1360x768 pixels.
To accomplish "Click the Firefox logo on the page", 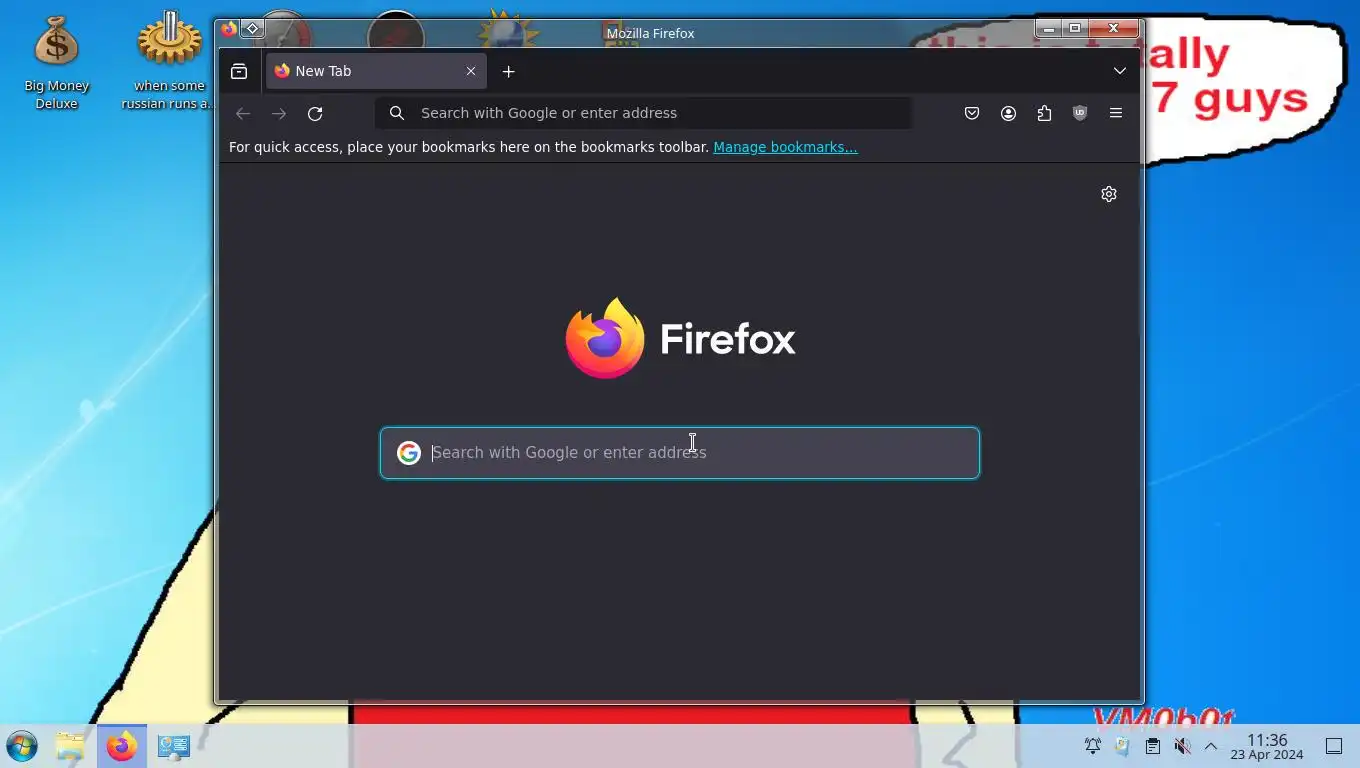I will pyautogui.click(x=680, y=338).
